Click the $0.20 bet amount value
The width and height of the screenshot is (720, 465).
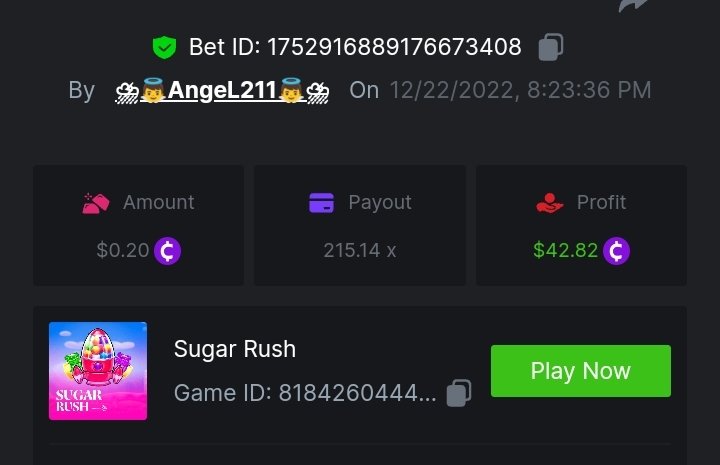[x=122, y=250]
